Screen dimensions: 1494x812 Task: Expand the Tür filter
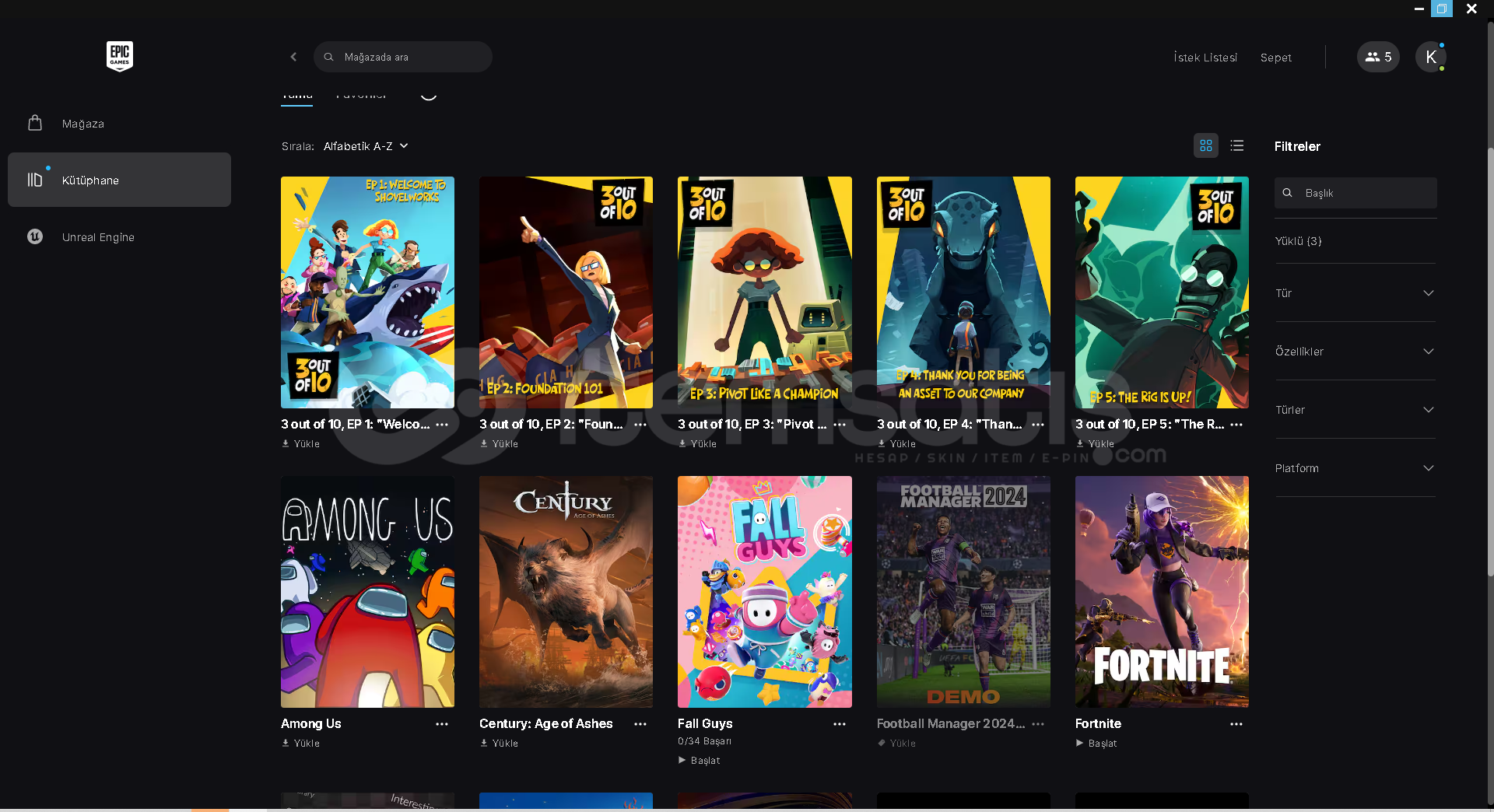click(1355, 293)
